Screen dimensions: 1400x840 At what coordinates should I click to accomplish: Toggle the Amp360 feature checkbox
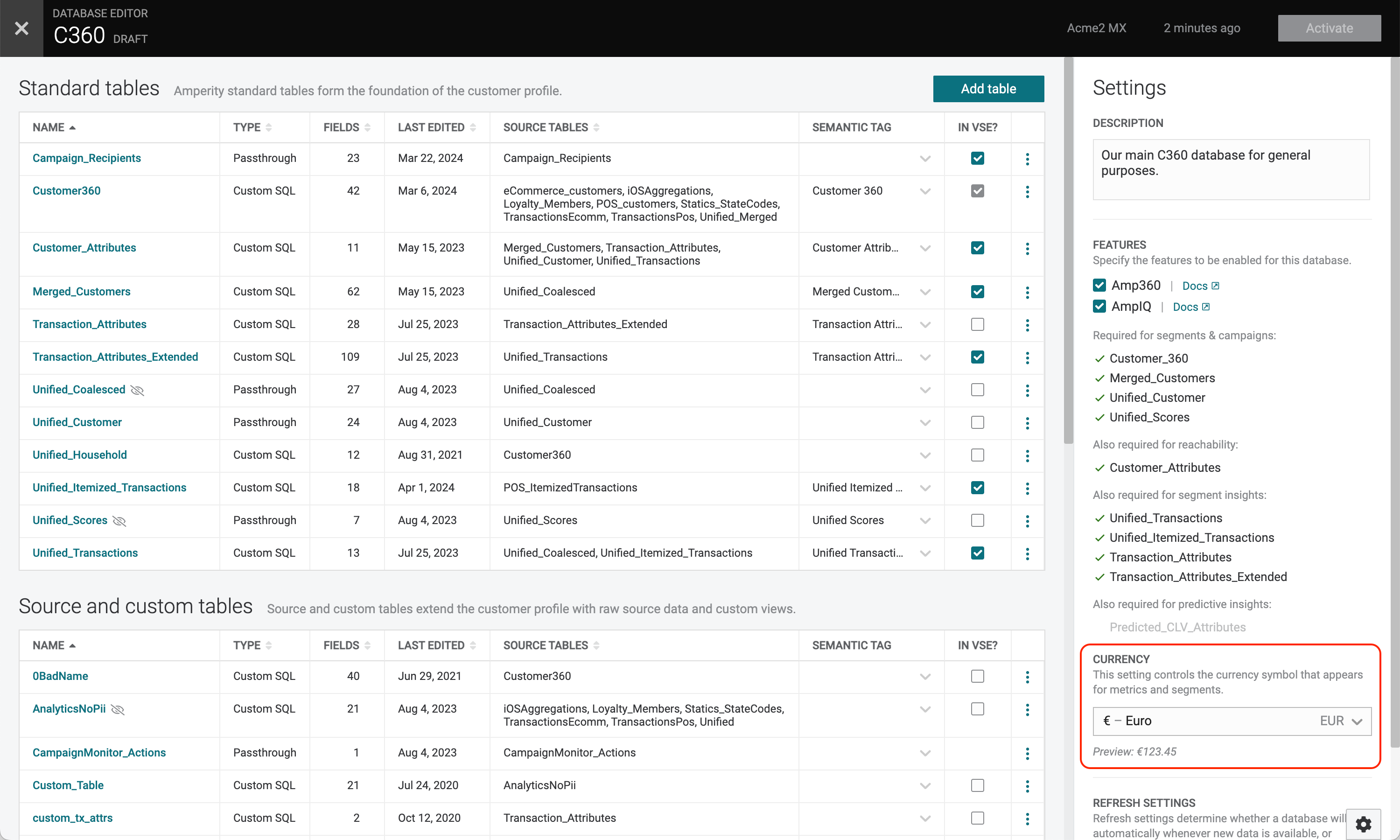[1099, 285]
